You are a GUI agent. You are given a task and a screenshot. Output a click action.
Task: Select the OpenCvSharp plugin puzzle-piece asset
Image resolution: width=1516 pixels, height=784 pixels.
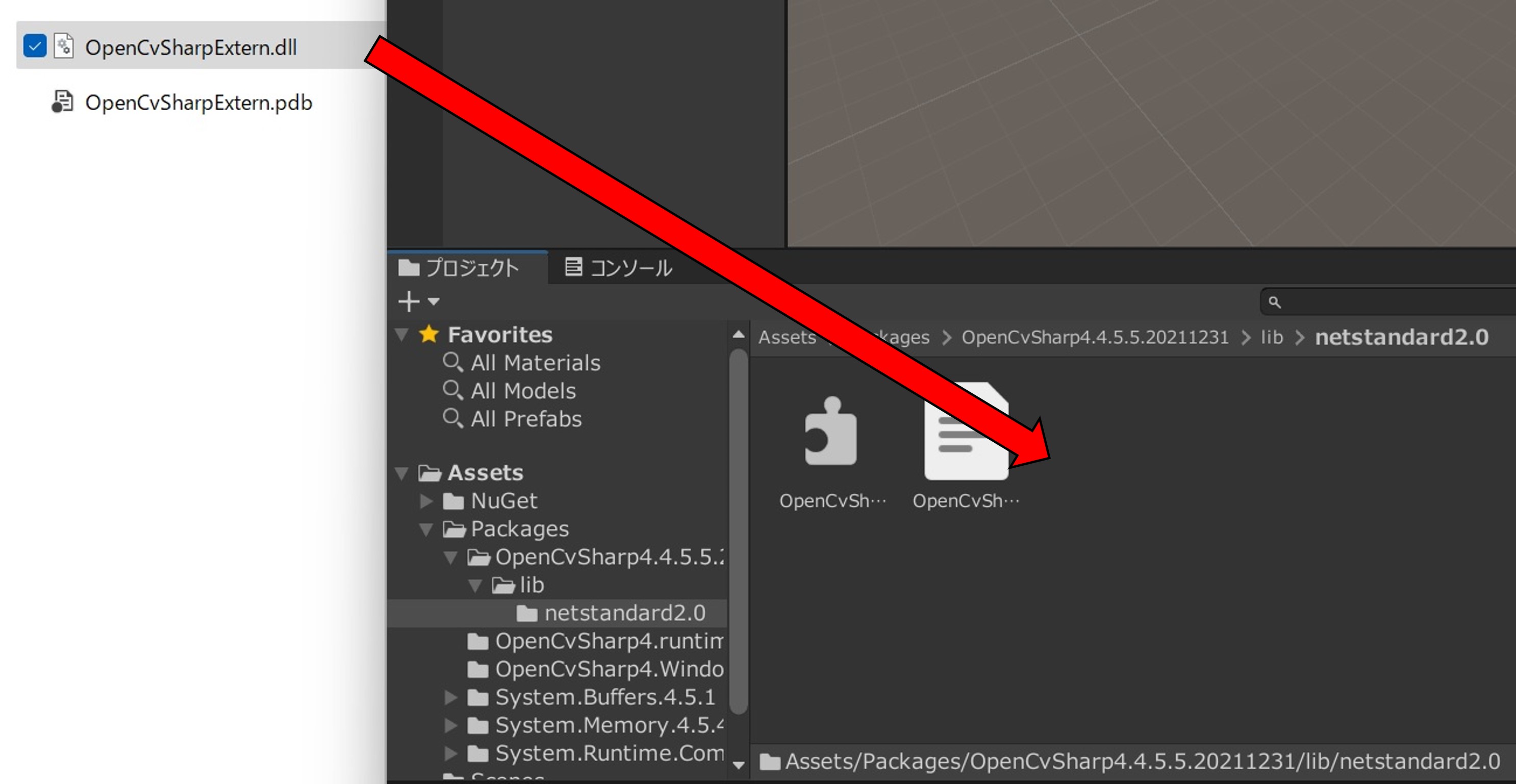[x=831, y=432]
